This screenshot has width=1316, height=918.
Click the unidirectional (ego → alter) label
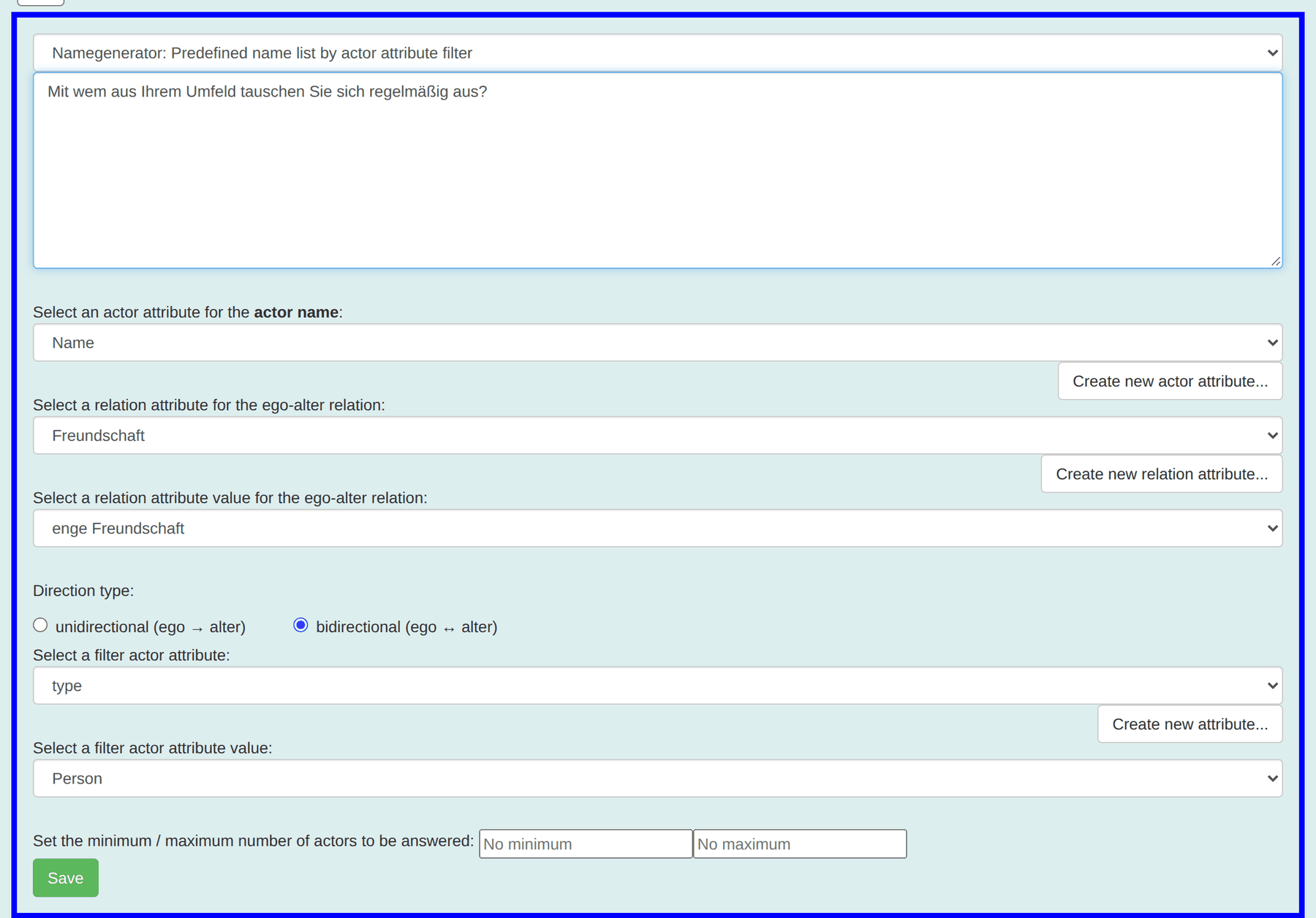(151, 627)
